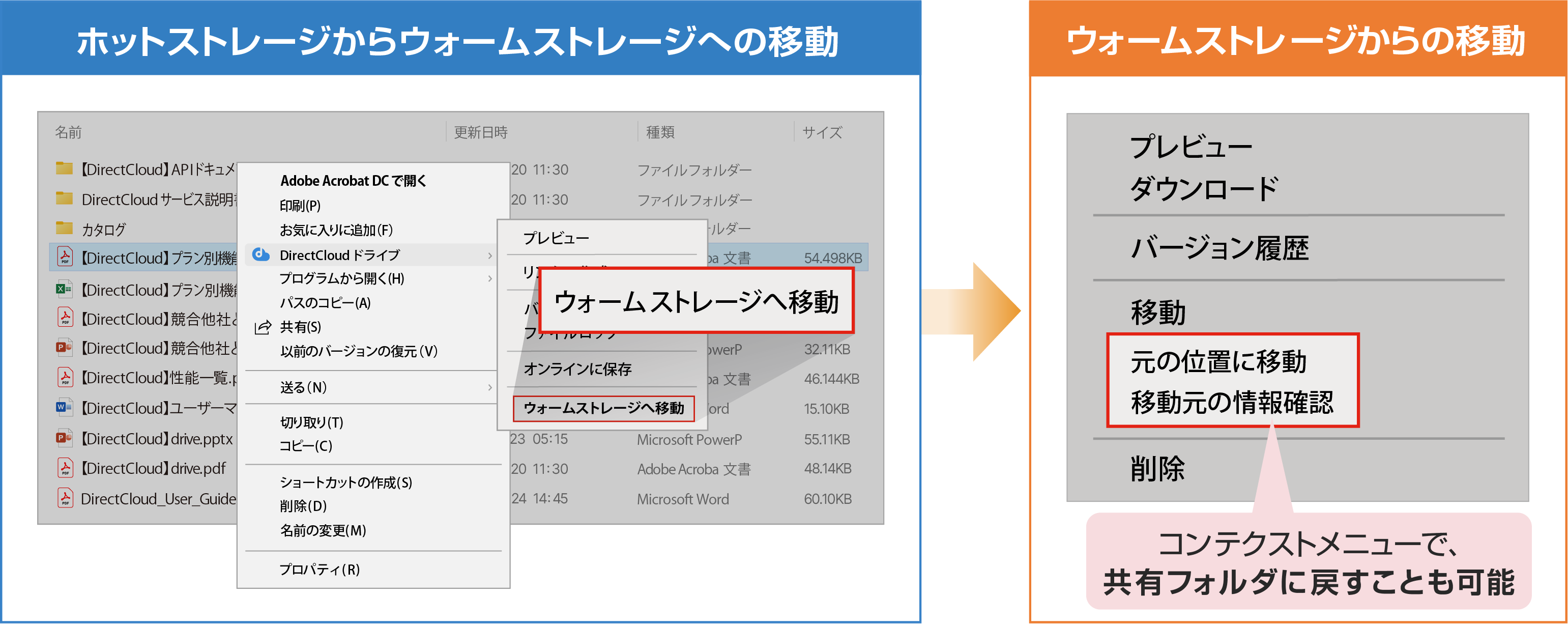This screenshot has width=1568, height=624.
Task: Click the PowerPoint icon of drive.pptx
Action: point(64,437)
